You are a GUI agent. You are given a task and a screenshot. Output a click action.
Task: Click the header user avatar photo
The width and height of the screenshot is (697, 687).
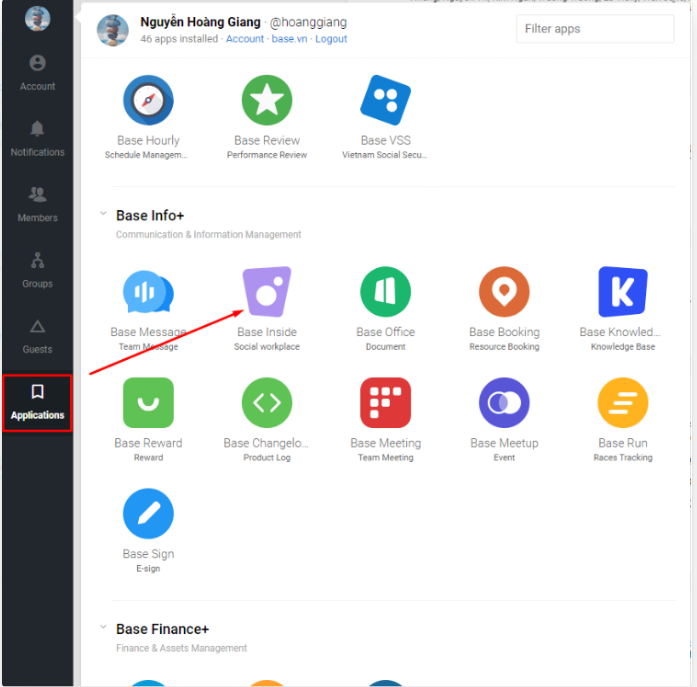point(113,30)
